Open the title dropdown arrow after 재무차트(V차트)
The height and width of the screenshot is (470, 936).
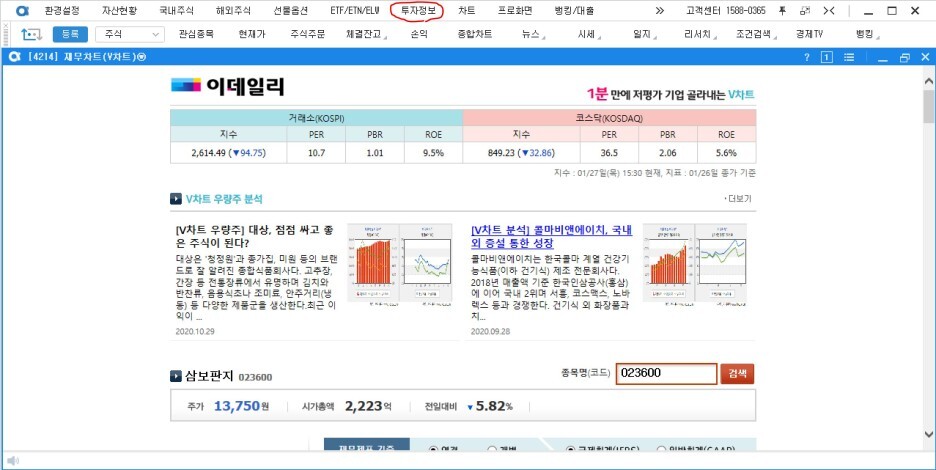pyautogui.click(x=142, y=57)
